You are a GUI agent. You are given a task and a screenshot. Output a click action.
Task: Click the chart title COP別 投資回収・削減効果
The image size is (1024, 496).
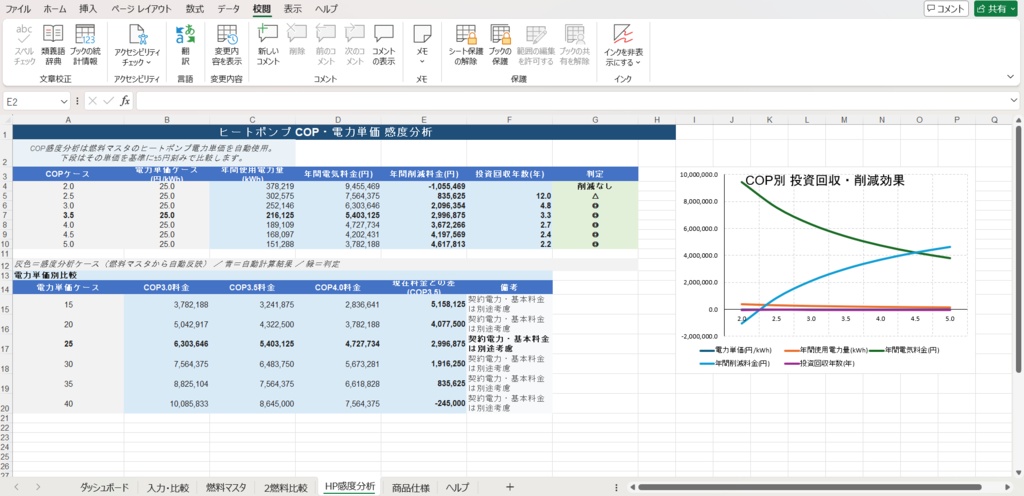click(824, 181)
